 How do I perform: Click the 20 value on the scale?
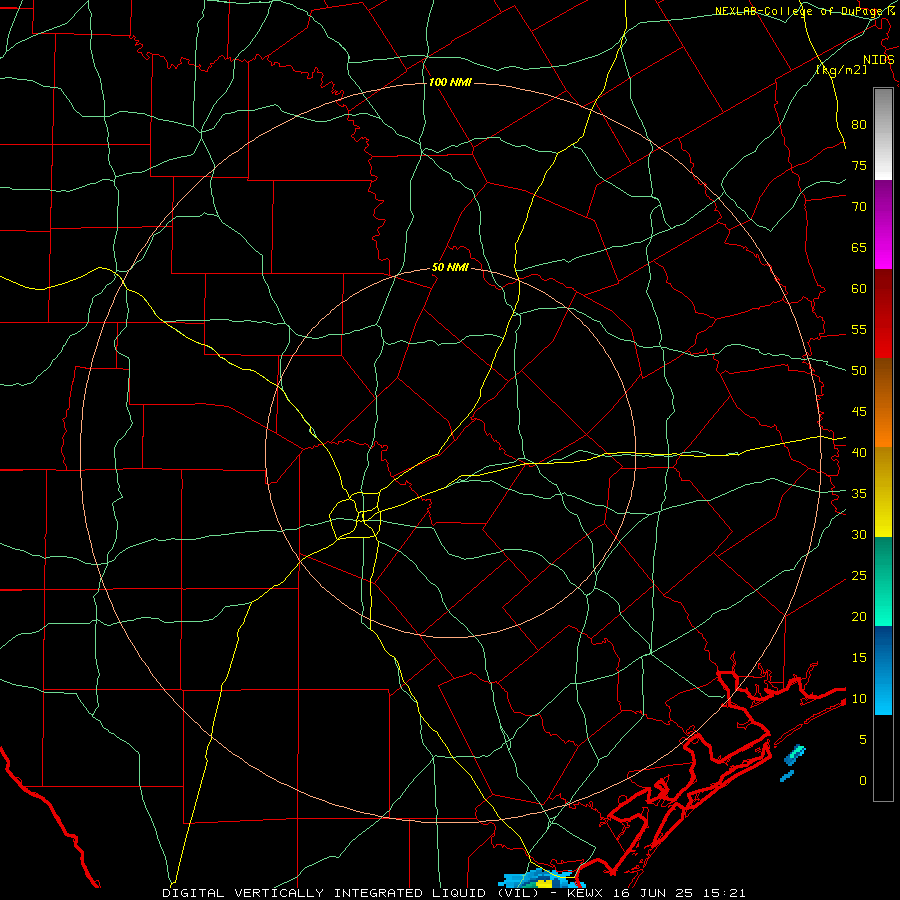[859, 616]
